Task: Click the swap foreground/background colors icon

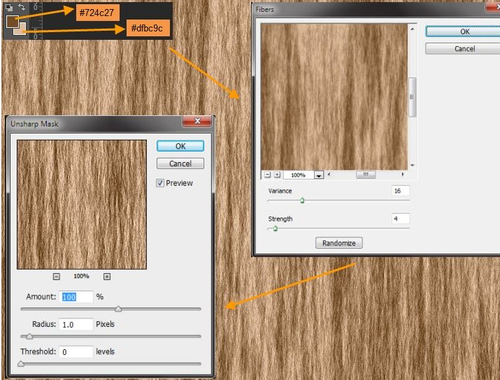Action: [22, 7]
